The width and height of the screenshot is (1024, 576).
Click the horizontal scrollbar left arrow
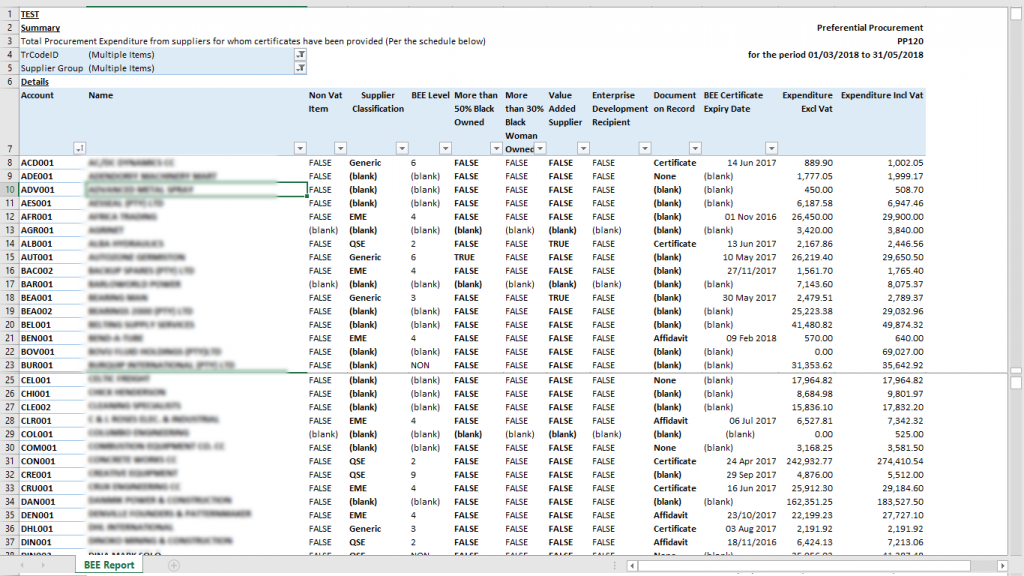click(x=632, y=566)
